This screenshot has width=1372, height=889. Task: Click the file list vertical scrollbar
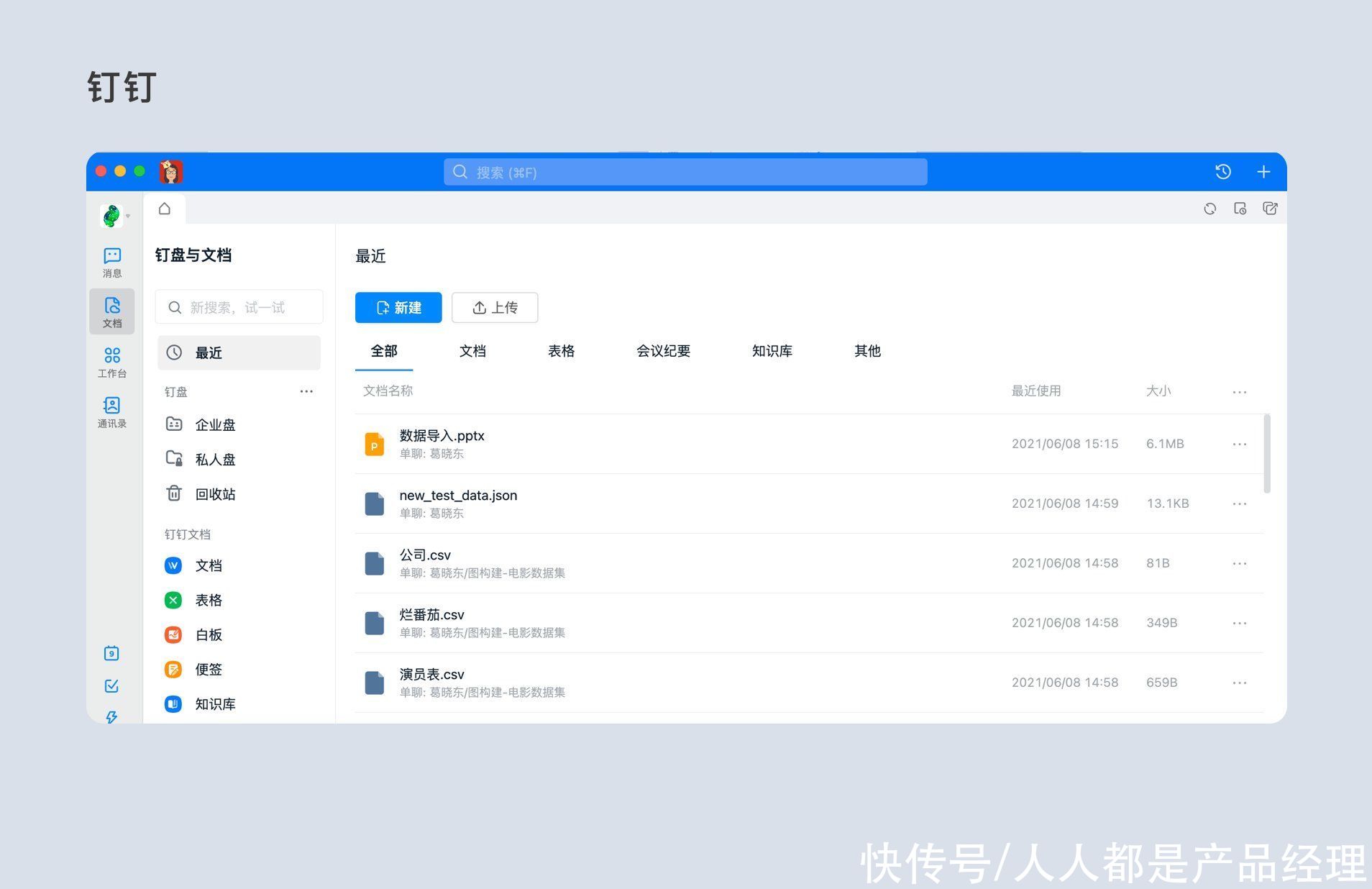coord(1267,453)
